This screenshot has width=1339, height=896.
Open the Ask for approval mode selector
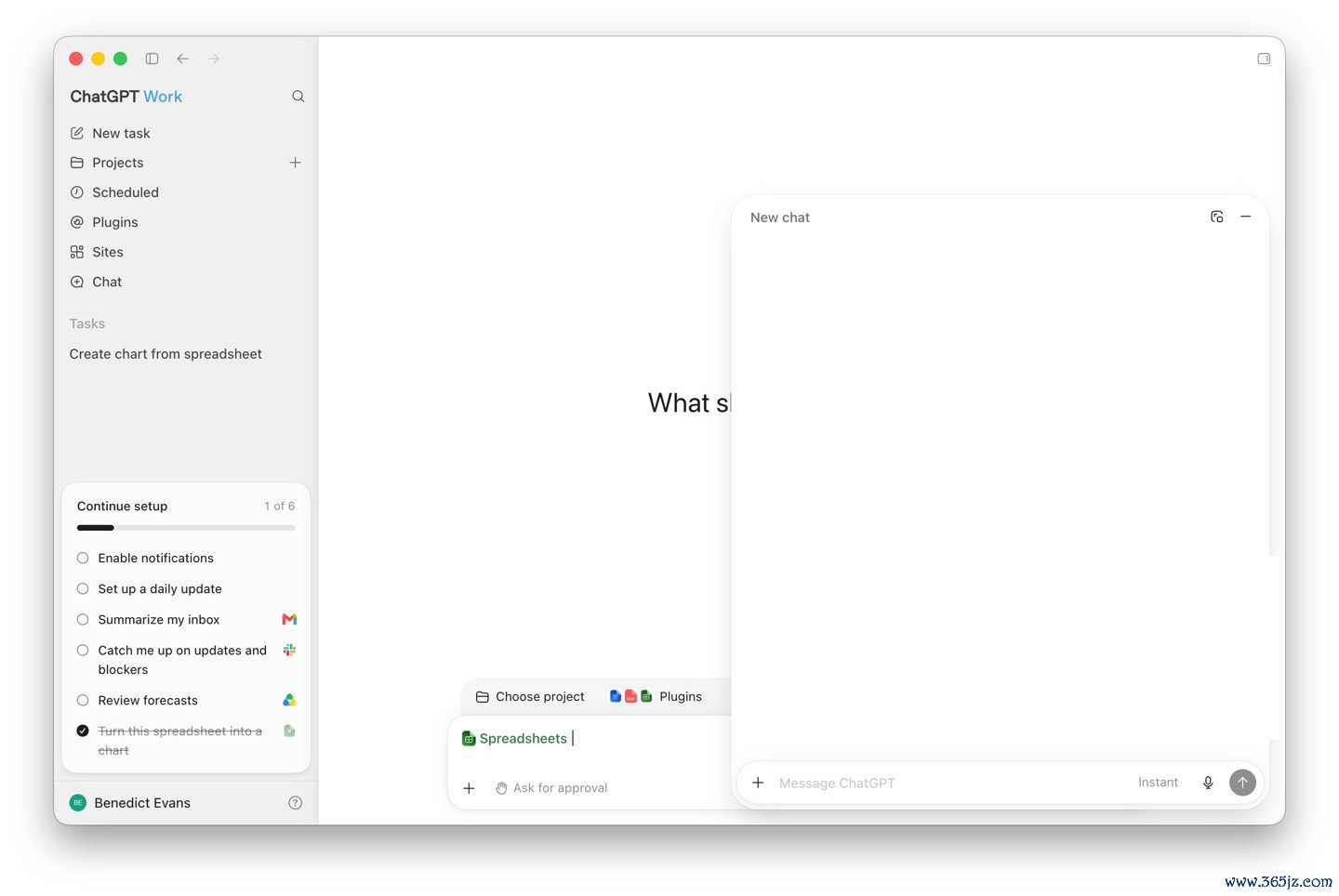tap(551, 788)
